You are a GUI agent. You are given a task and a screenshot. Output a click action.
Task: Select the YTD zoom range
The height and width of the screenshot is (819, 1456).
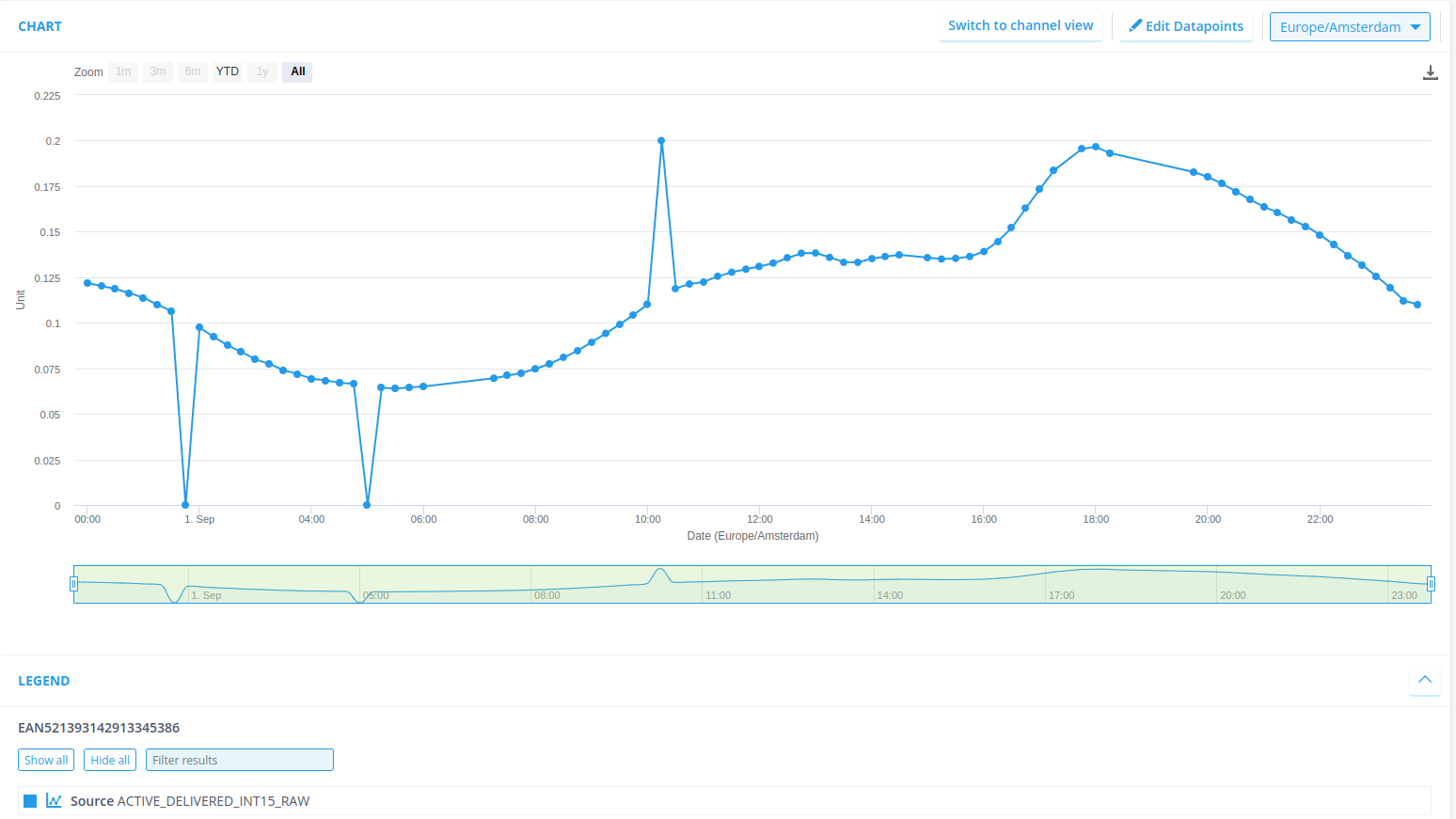(x=228, y=71)
